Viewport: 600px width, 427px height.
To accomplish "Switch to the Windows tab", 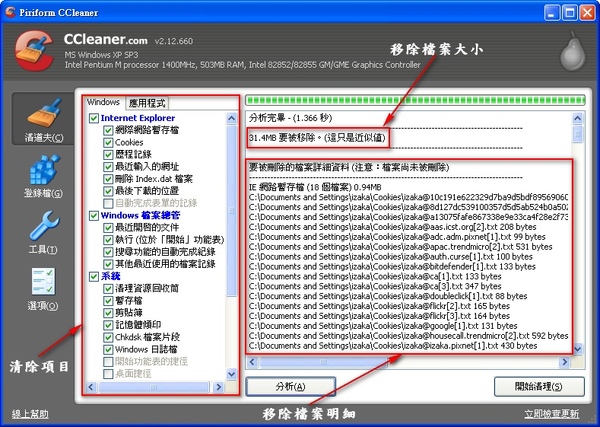I will [x=103, y=102].
